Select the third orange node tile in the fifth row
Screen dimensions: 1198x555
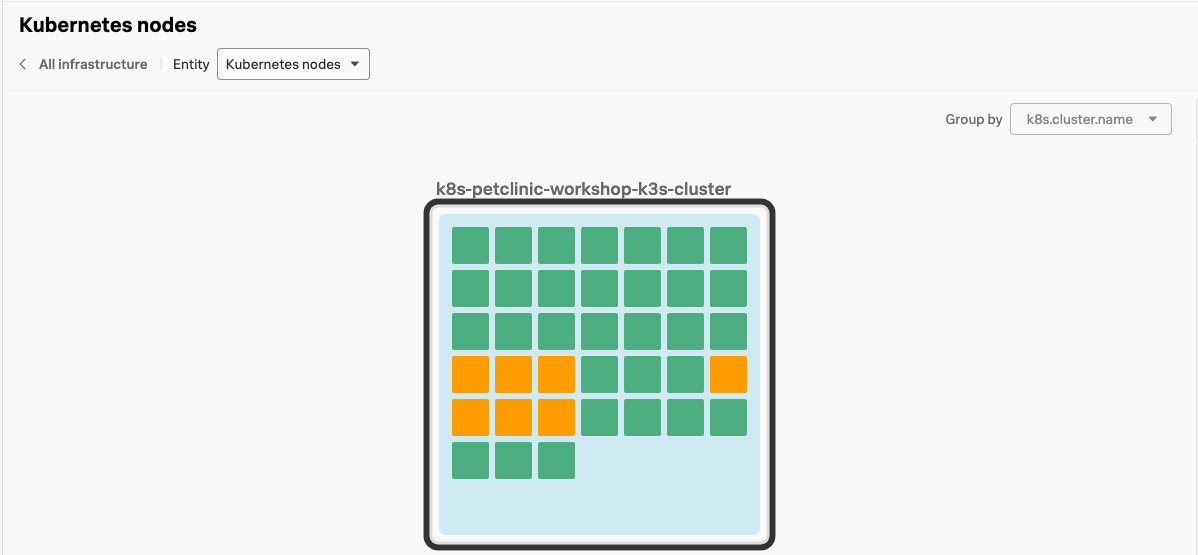pos(556,418)
